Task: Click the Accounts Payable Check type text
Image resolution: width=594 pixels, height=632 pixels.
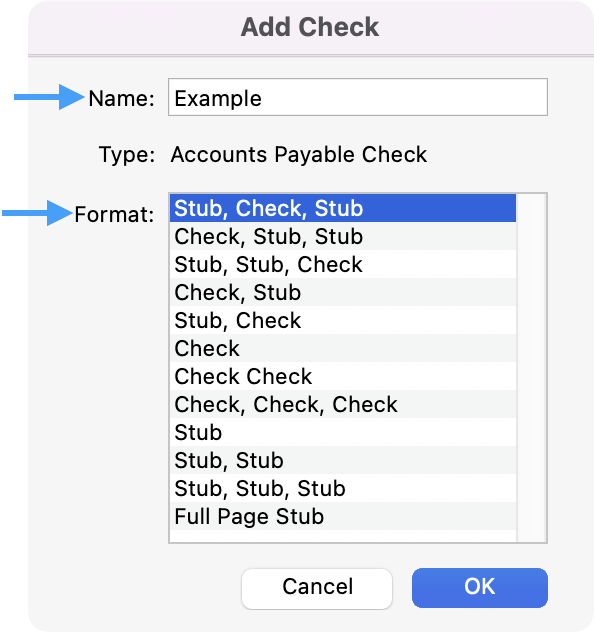Action: click(299, 155)
